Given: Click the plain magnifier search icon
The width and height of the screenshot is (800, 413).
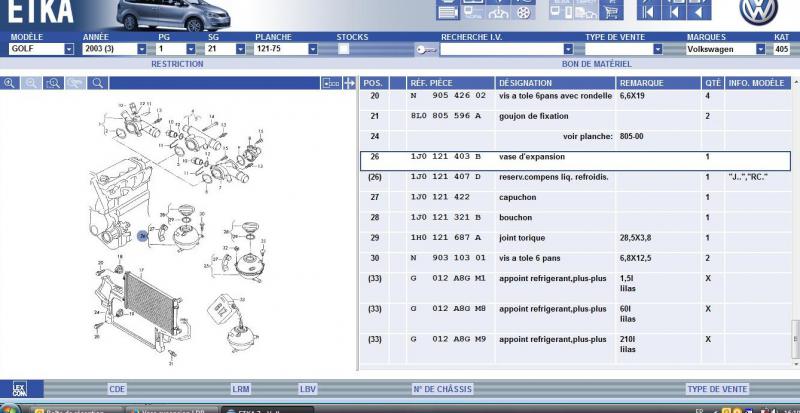Looking at the screenshot, I should [x=97, y=83].
